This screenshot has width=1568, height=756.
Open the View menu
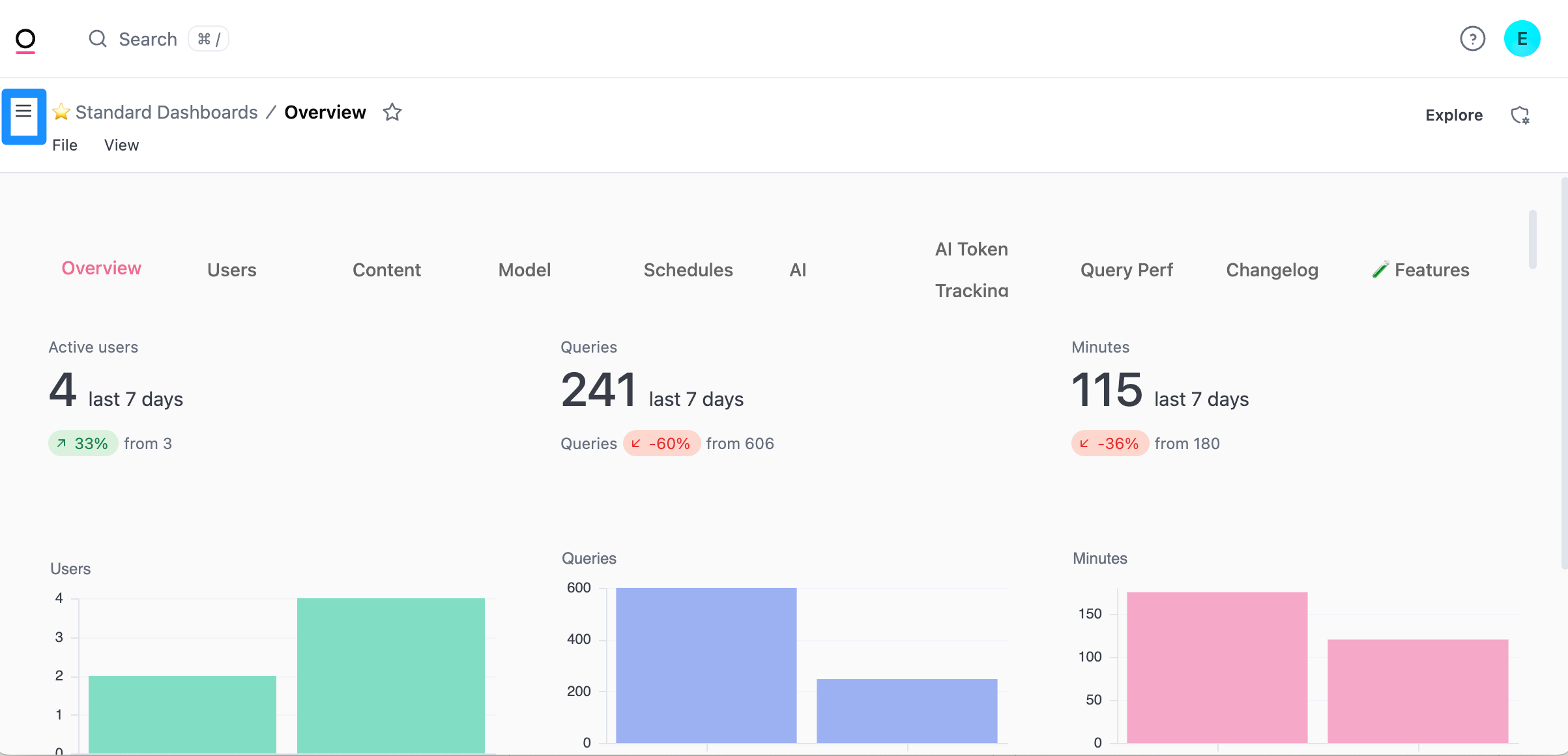point(121,145)
